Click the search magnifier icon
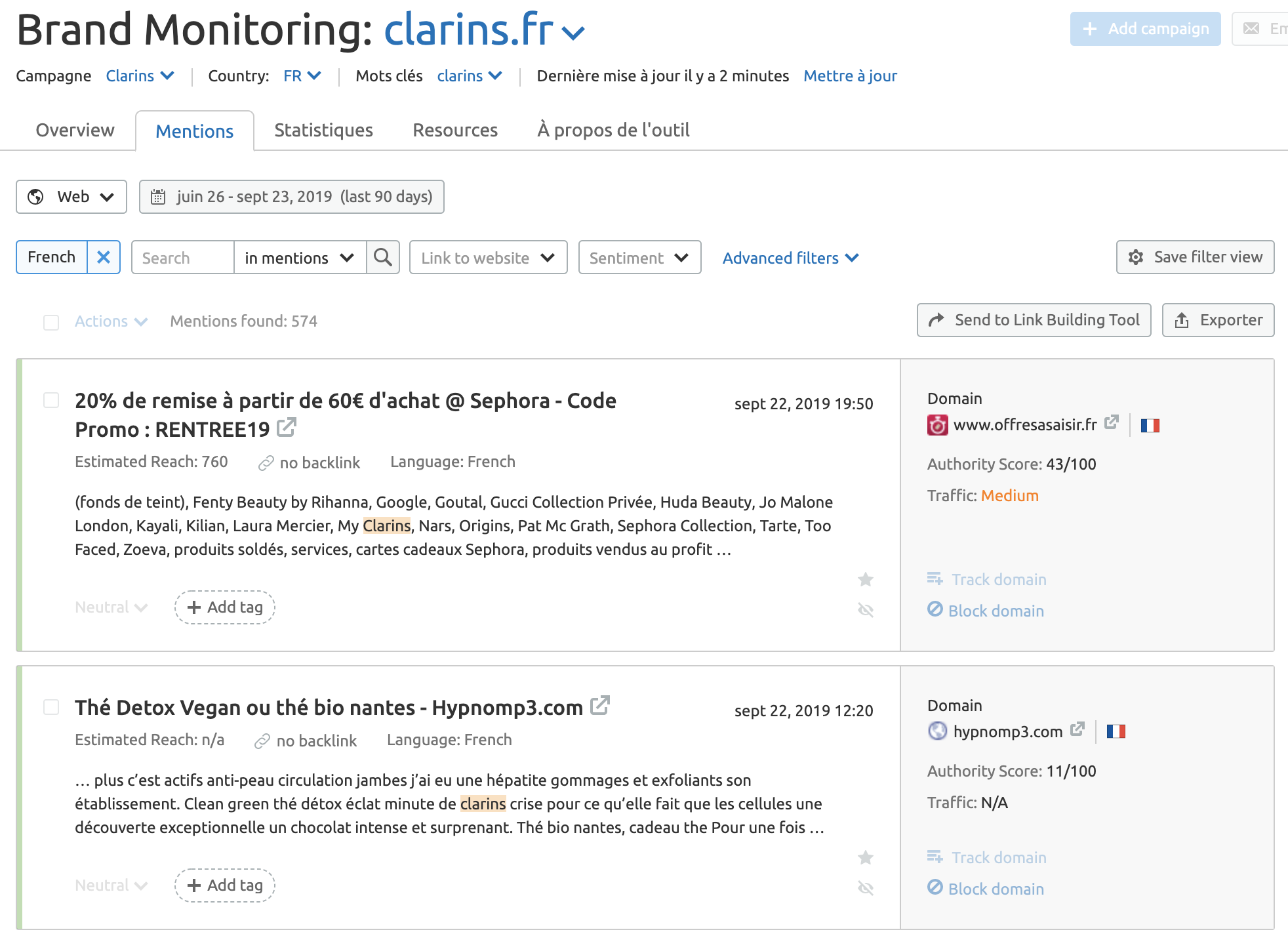The height and width of the screenshot is (934, 1288). tap(383, 258)
